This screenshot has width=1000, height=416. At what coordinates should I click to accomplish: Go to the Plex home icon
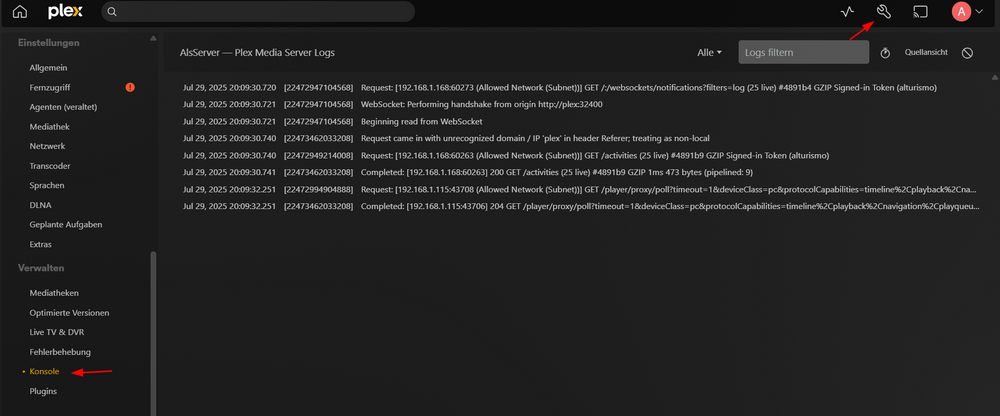pos(20,11)
